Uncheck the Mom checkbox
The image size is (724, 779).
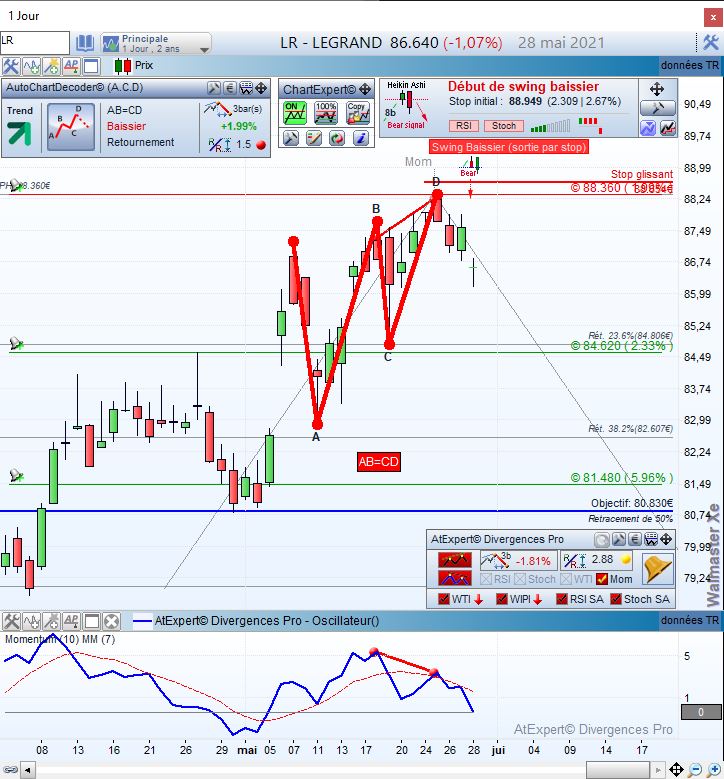coord(602,579)
